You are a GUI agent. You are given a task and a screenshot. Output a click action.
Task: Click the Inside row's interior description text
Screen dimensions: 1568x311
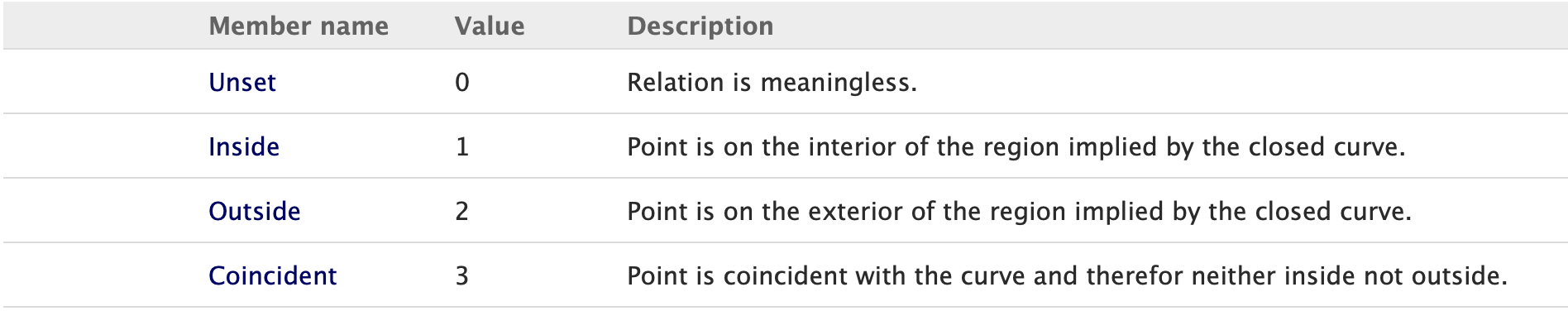(x=1016, y=146)
